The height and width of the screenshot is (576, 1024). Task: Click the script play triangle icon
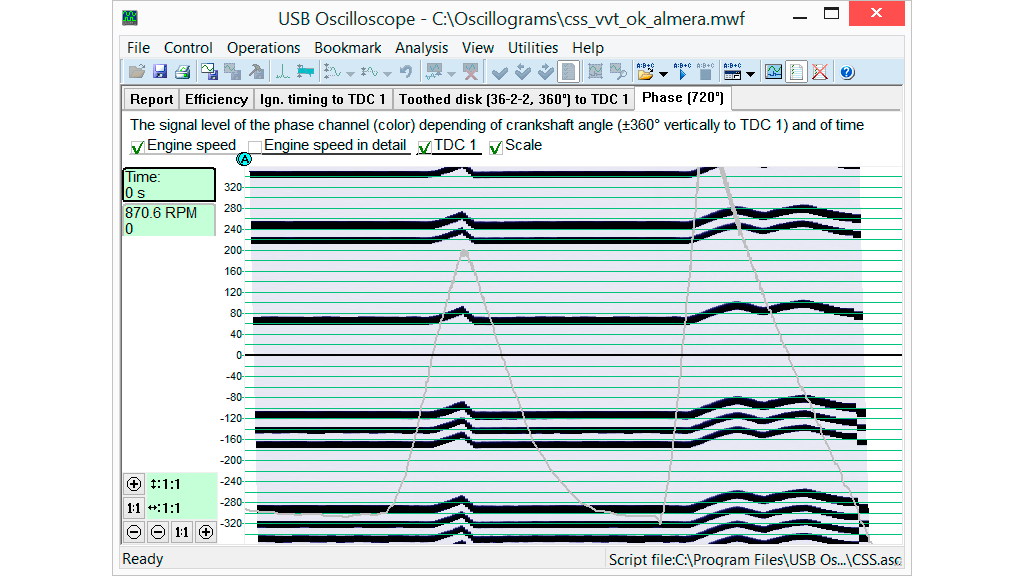tap(683, 72)
